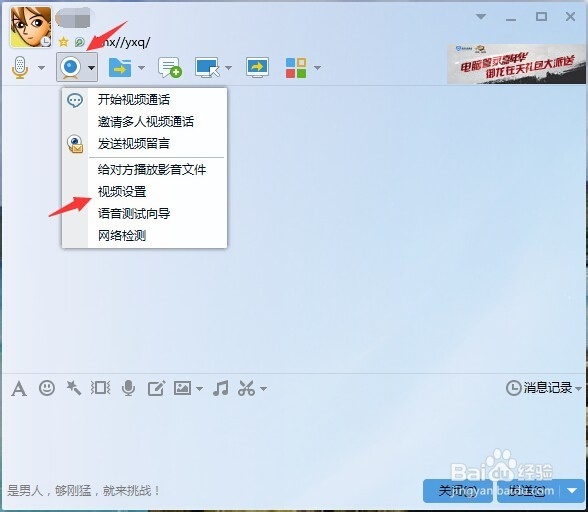Expand the picture options arrow
Viewport: 588px width, 512px height.
[x=200, y=389]
